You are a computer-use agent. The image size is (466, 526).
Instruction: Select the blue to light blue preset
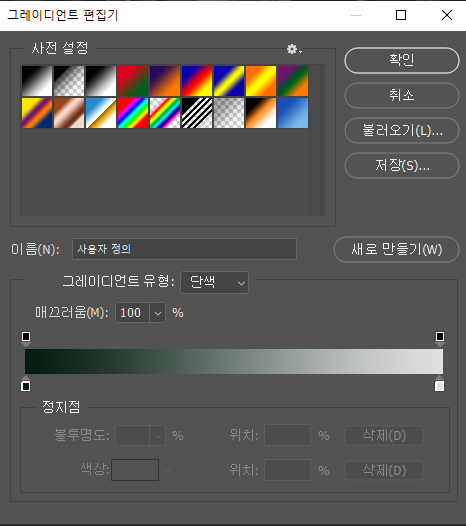[x=293, y=113]
